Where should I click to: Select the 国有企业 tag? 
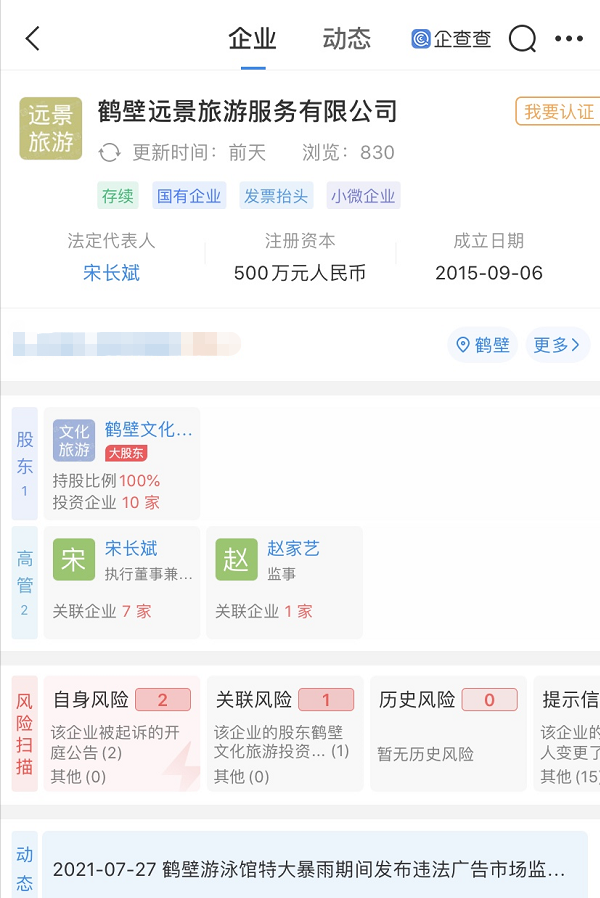tap(189, 196)
